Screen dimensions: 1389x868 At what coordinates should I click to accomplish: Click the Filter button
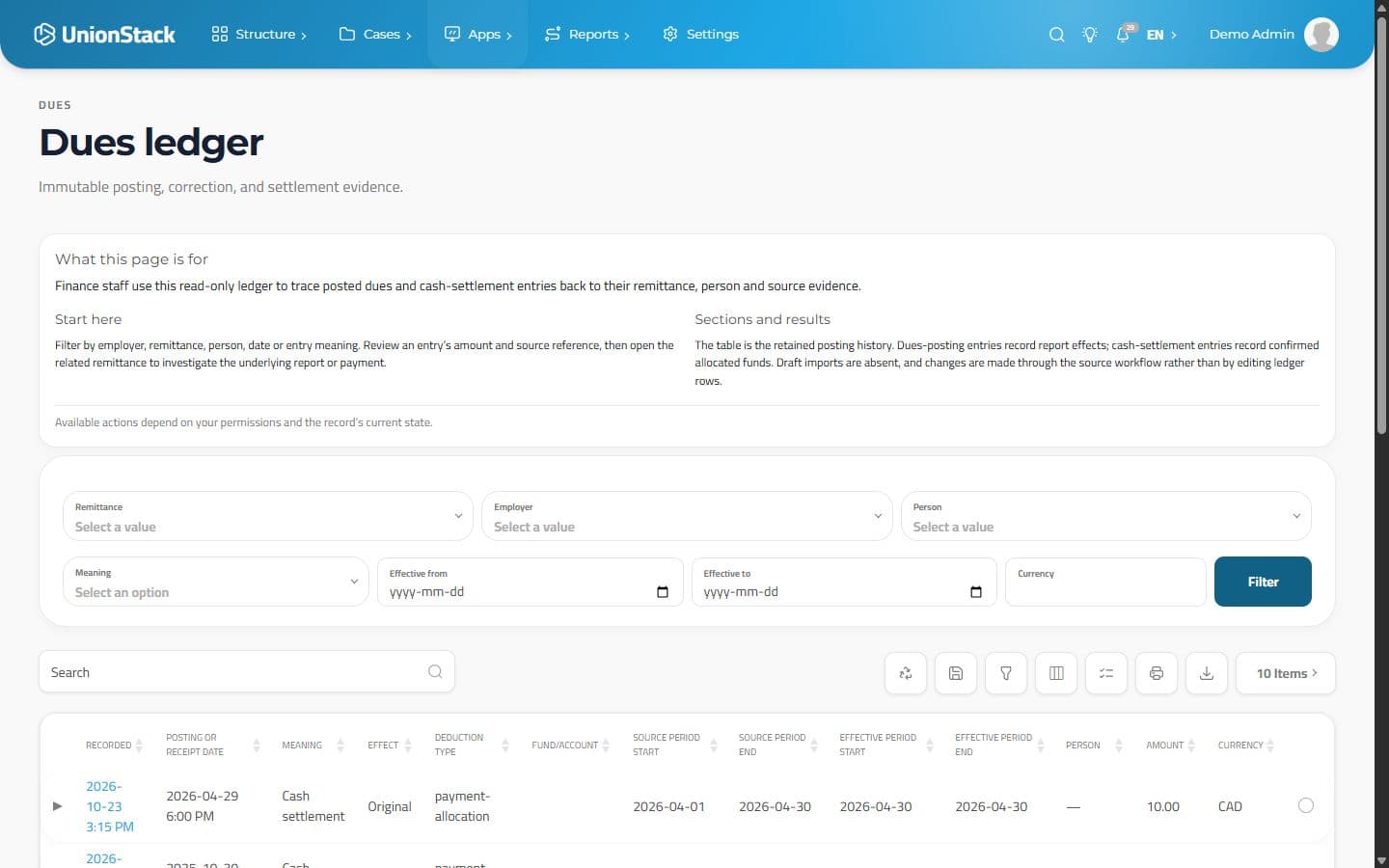tap(1263, 582)
